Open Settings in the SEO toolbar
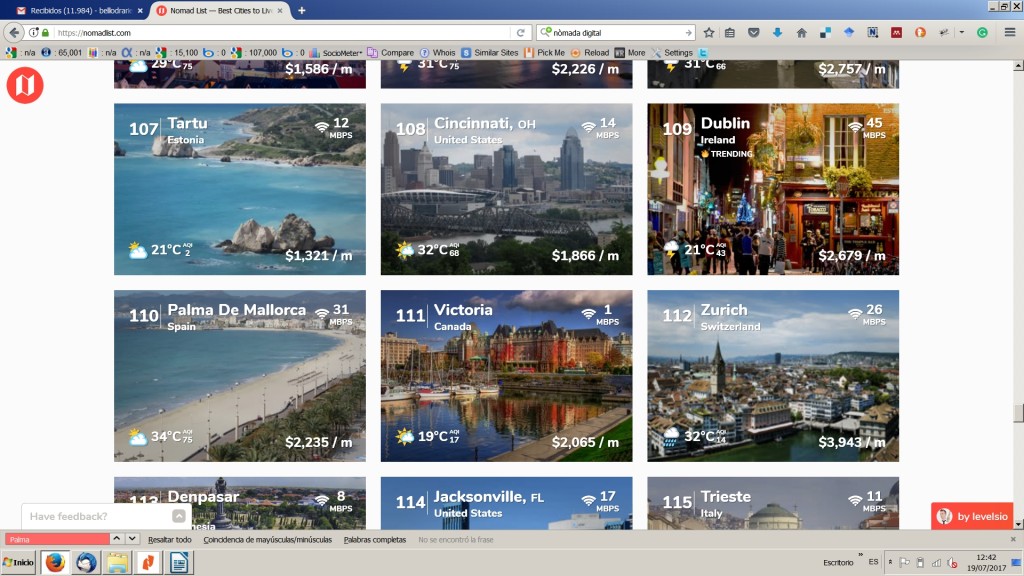 pyautogui.click(x=672, y=53)
